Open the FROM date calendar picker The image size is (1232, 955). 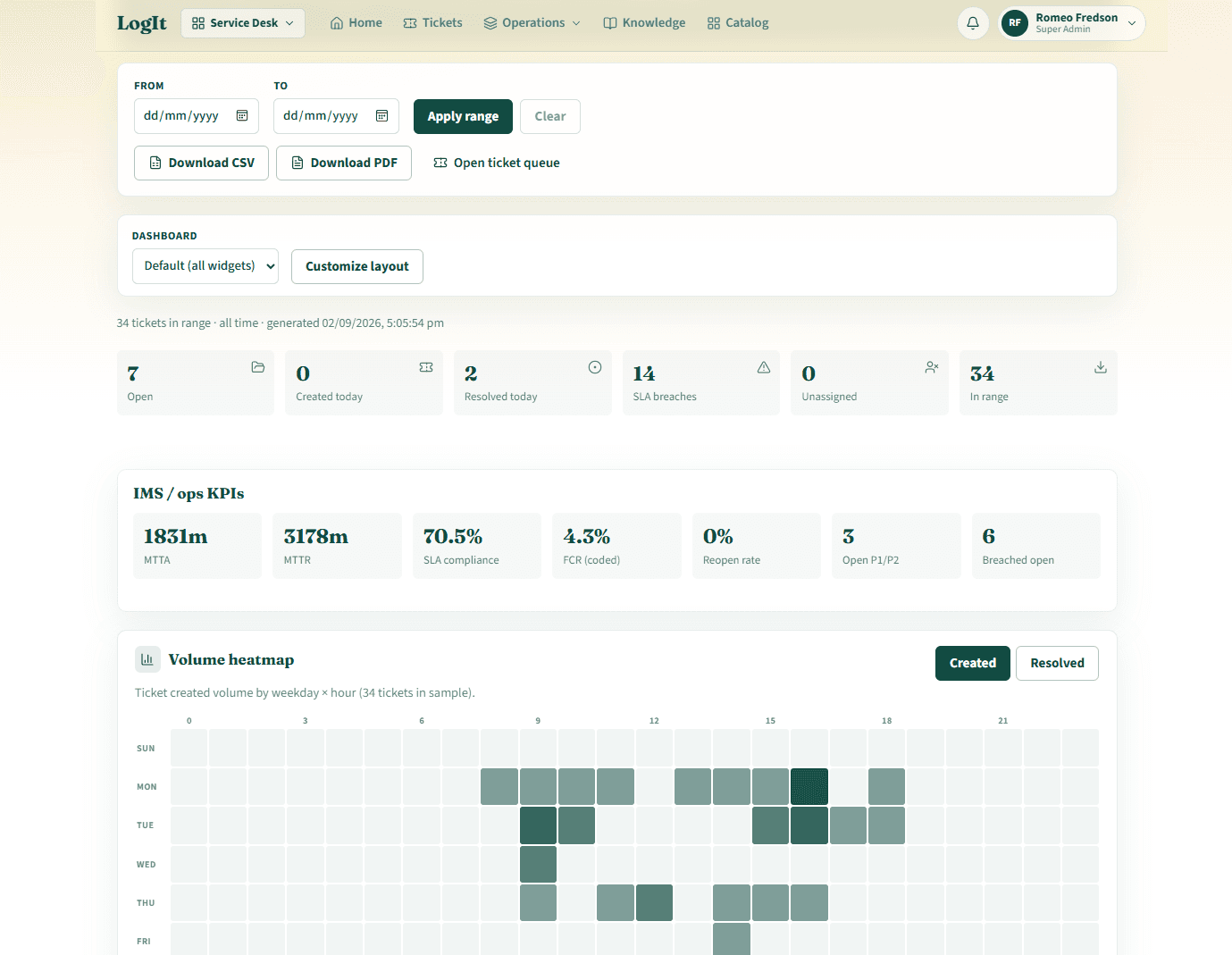(242, 115)
